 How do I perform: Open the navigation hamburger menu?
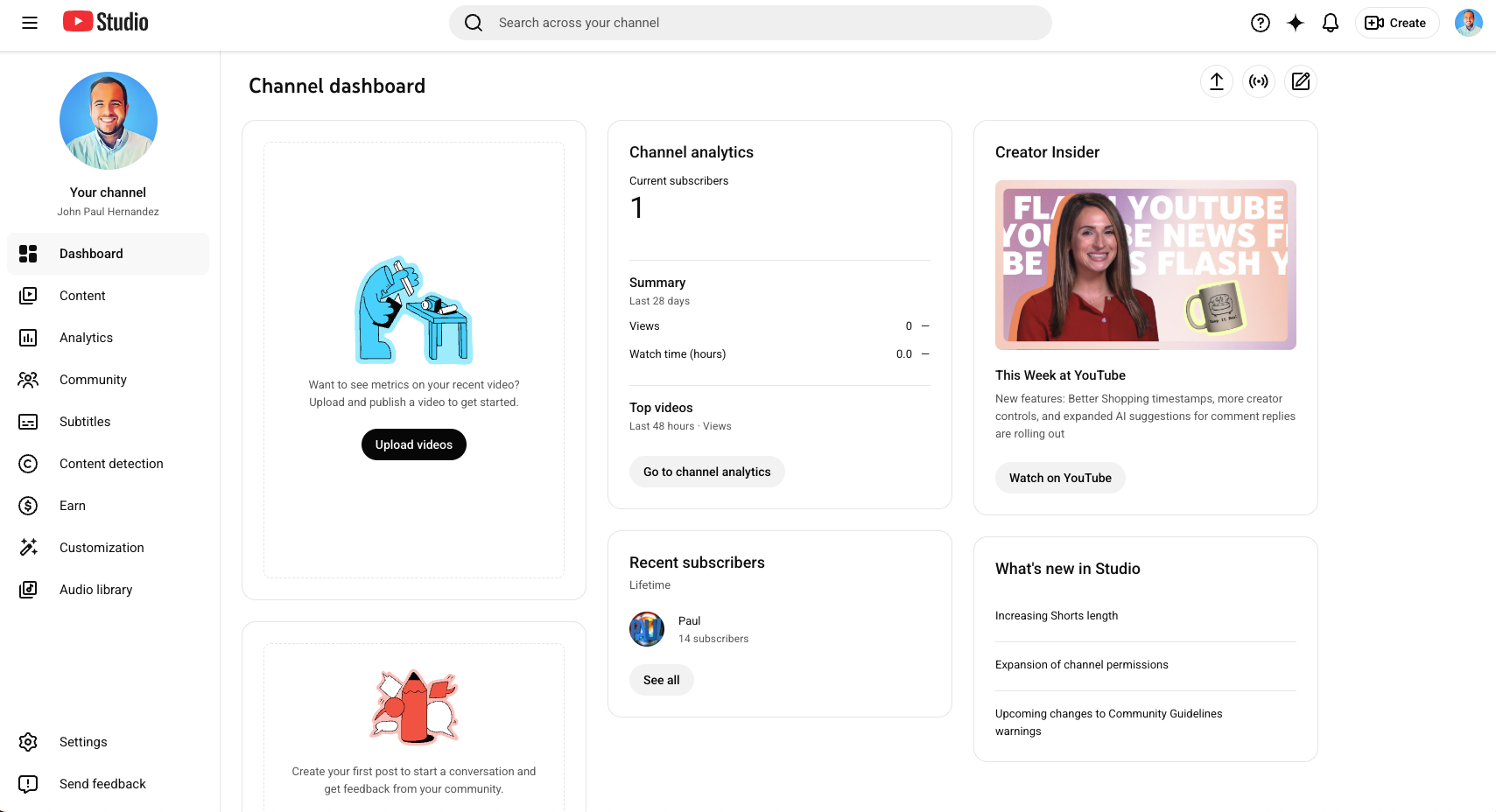[x=29, y=23]
